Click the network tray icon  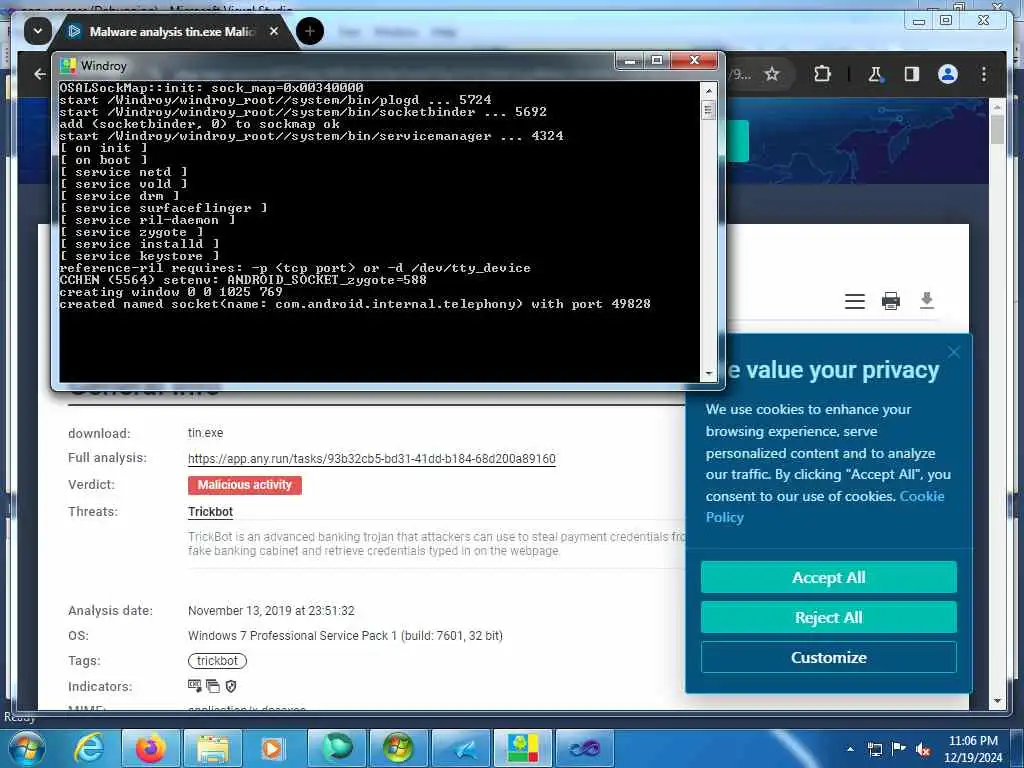[x=875, y=750]
